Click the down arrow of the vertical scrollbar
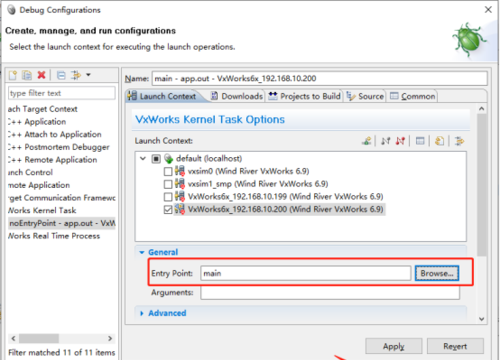 pos(481,319)
